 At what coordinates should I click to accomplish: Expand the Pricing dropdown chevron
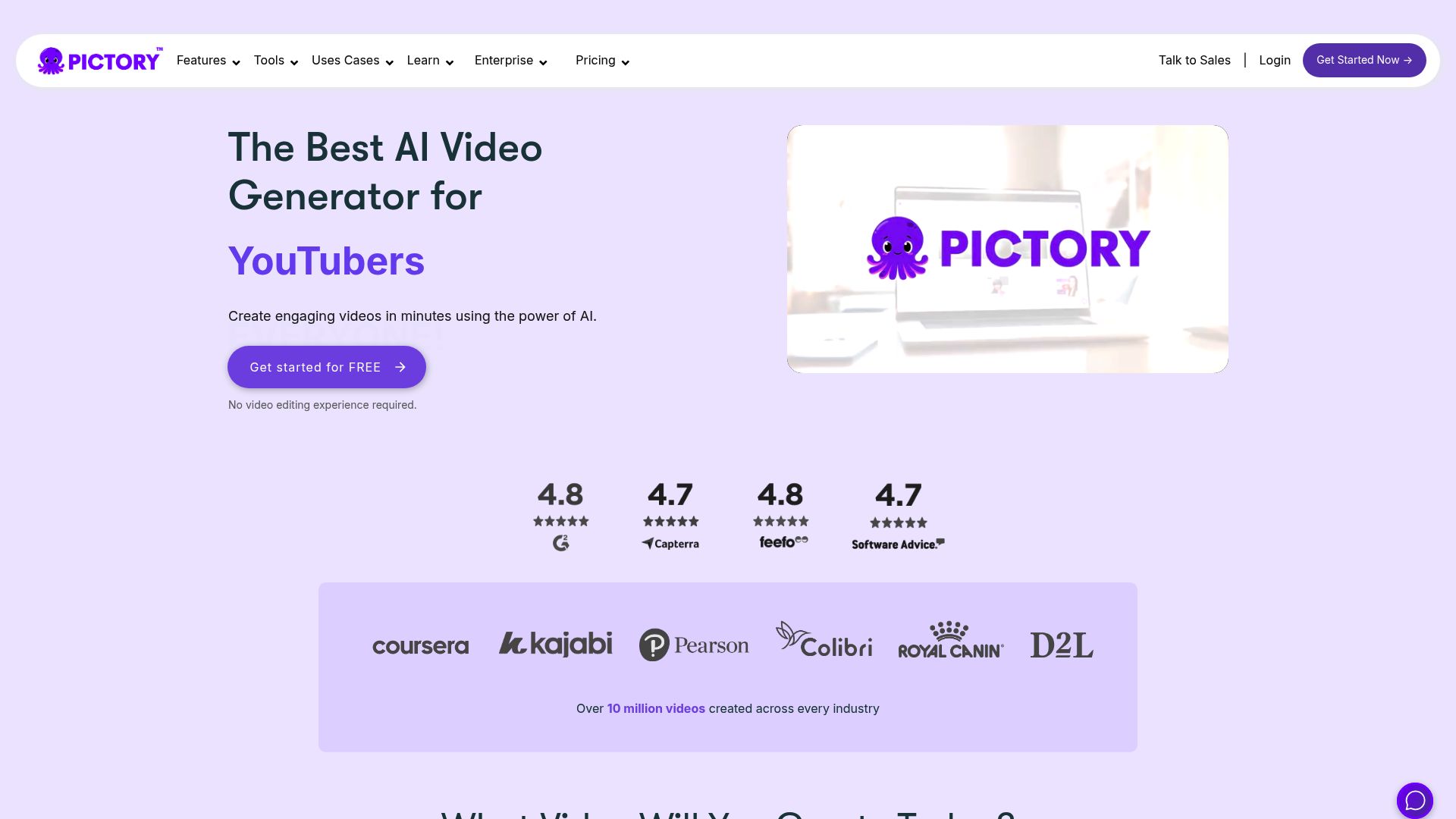coord(626,62)
